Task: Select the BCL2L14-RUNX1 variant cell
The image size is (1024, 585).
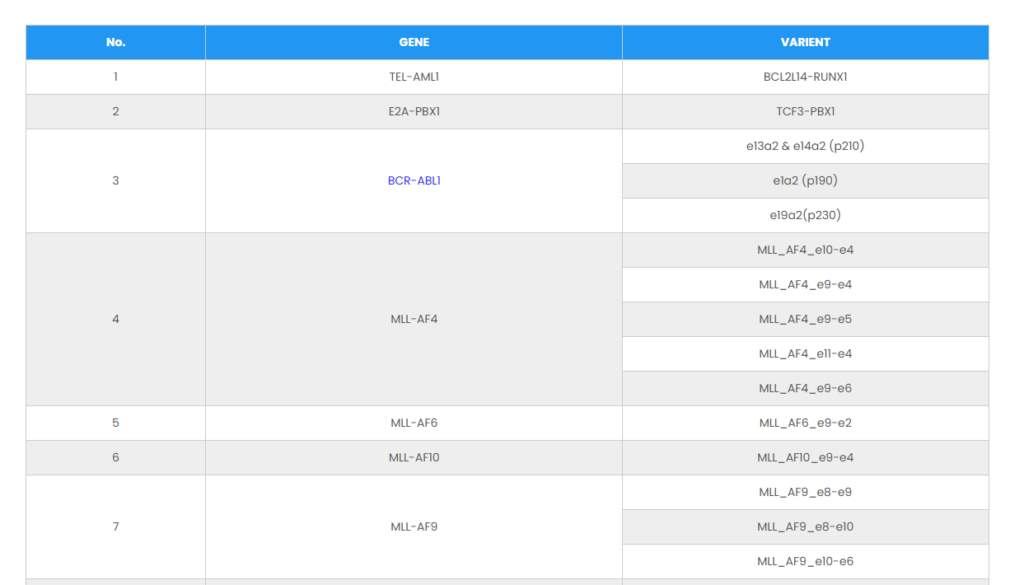Action: 805,77
